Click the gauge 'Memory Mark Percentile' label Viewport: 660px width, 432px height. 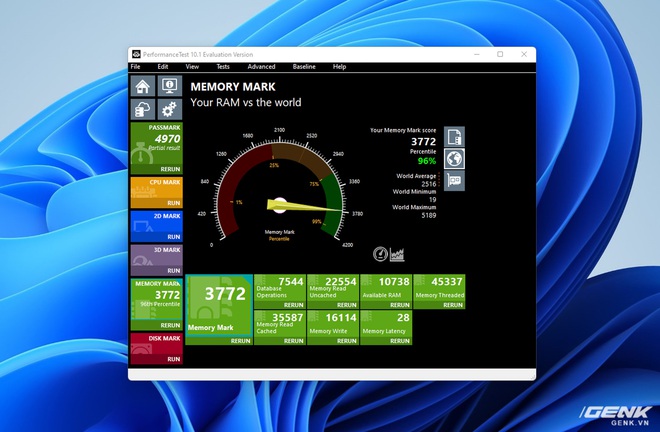point(279,235)
